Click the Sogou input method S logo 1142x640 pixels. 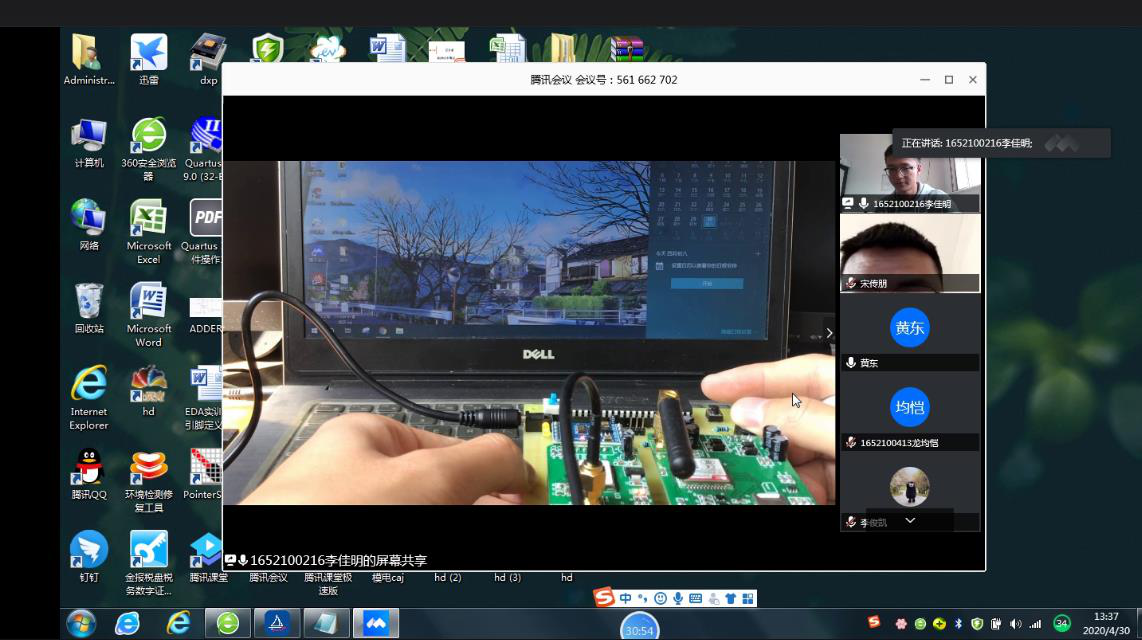(x=604, y=598)
